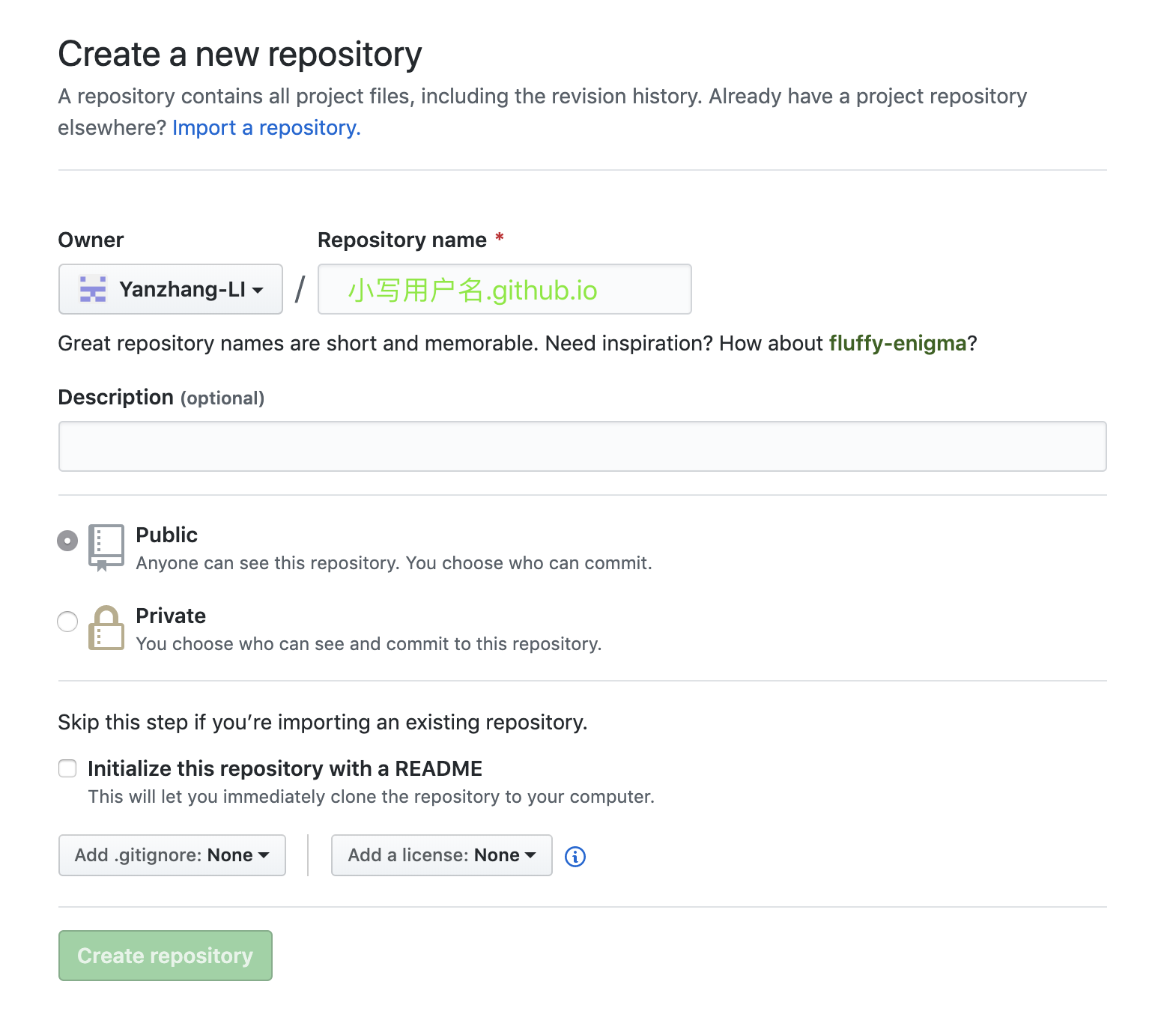The height and width of the screenshot is (1023, 1176).
Task: Click the Create repository button
Action: [x=165, y=956]
